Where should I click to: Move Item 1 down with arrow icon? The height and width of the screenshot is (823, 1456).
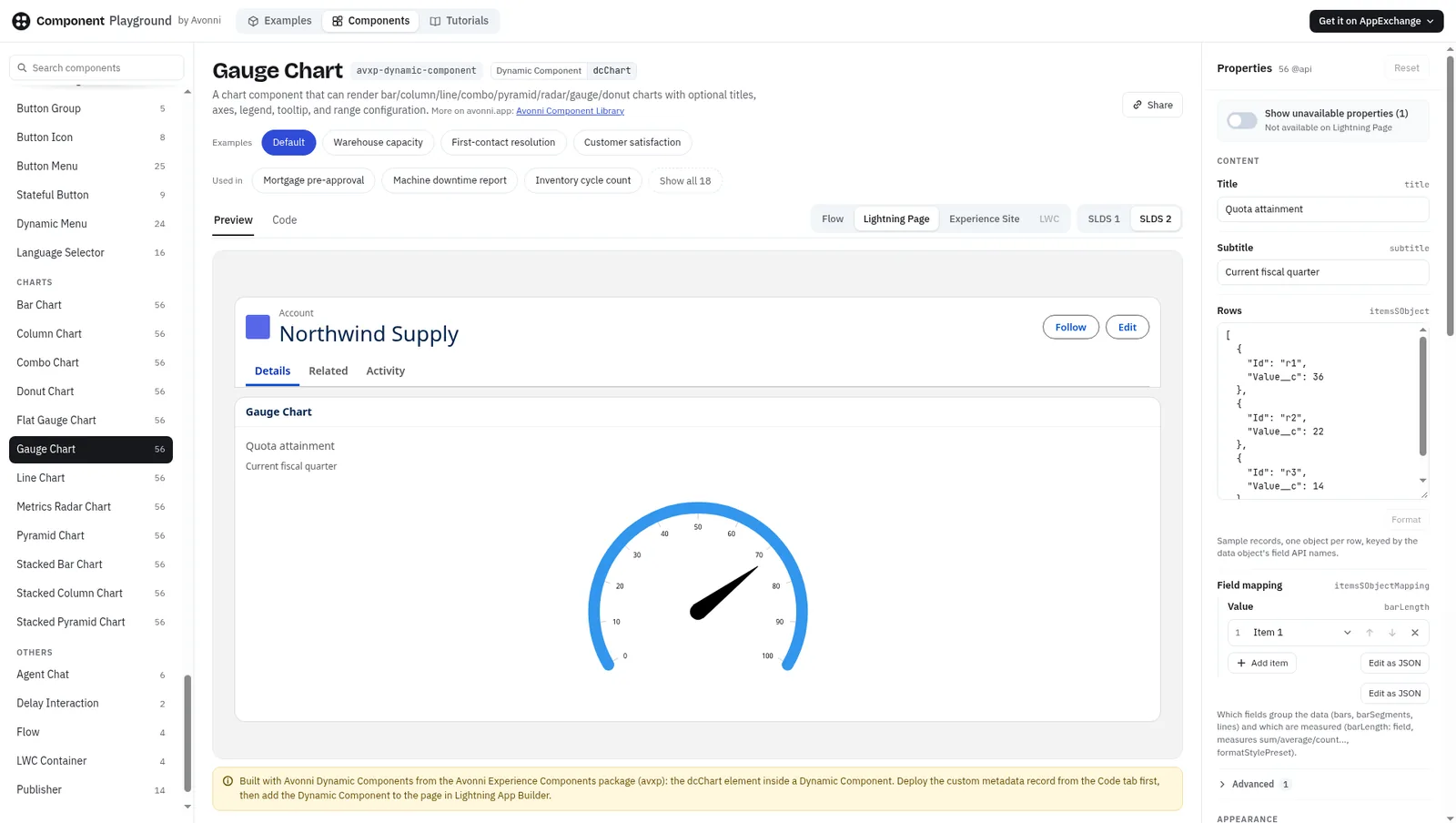pos(1392,633)
